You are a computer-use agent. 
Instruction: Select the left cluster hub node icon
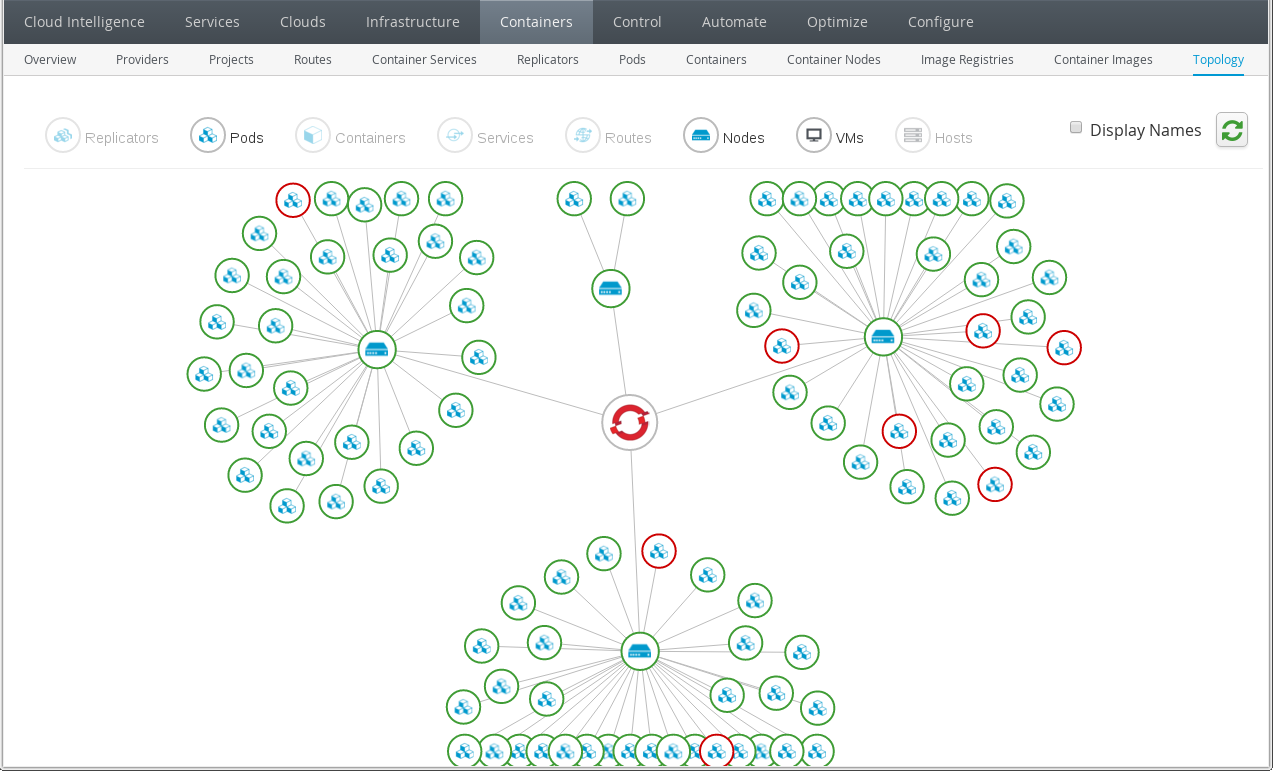click(x=377, y=349)
